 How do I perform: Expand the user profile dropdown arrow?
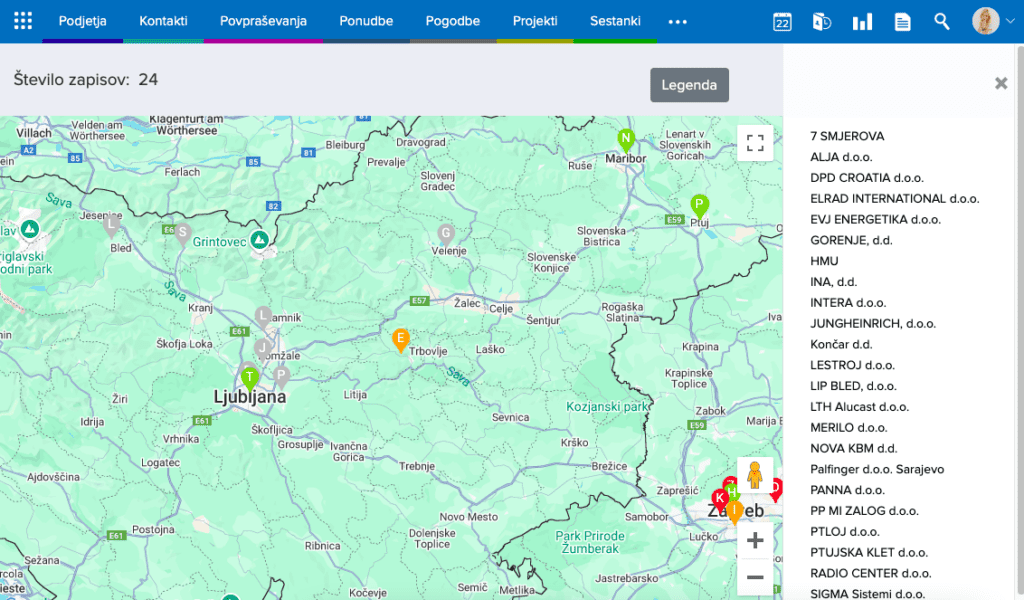(1010, 22)
